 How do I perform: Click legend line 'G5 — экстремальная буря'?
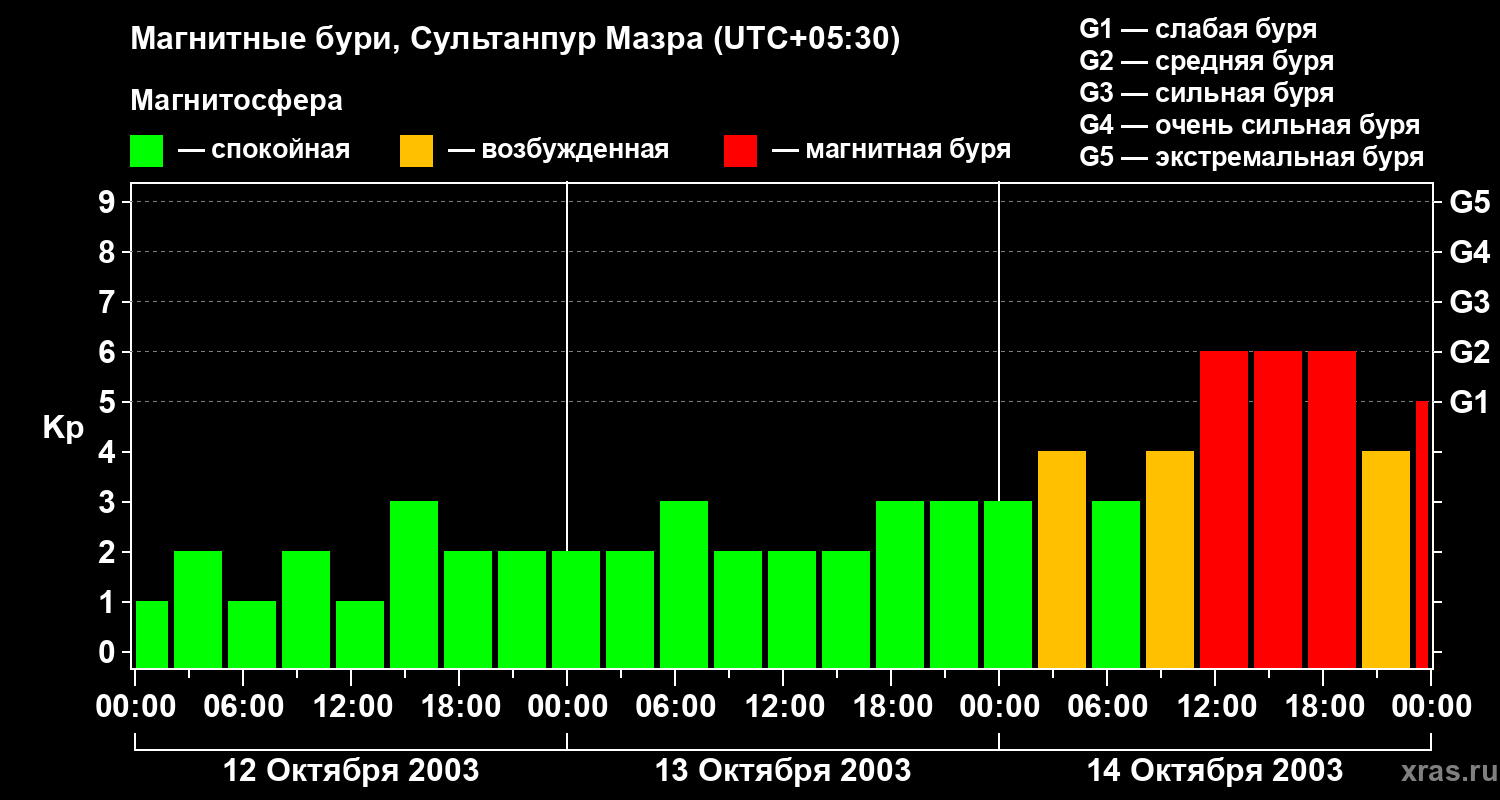coord(1252,157)
